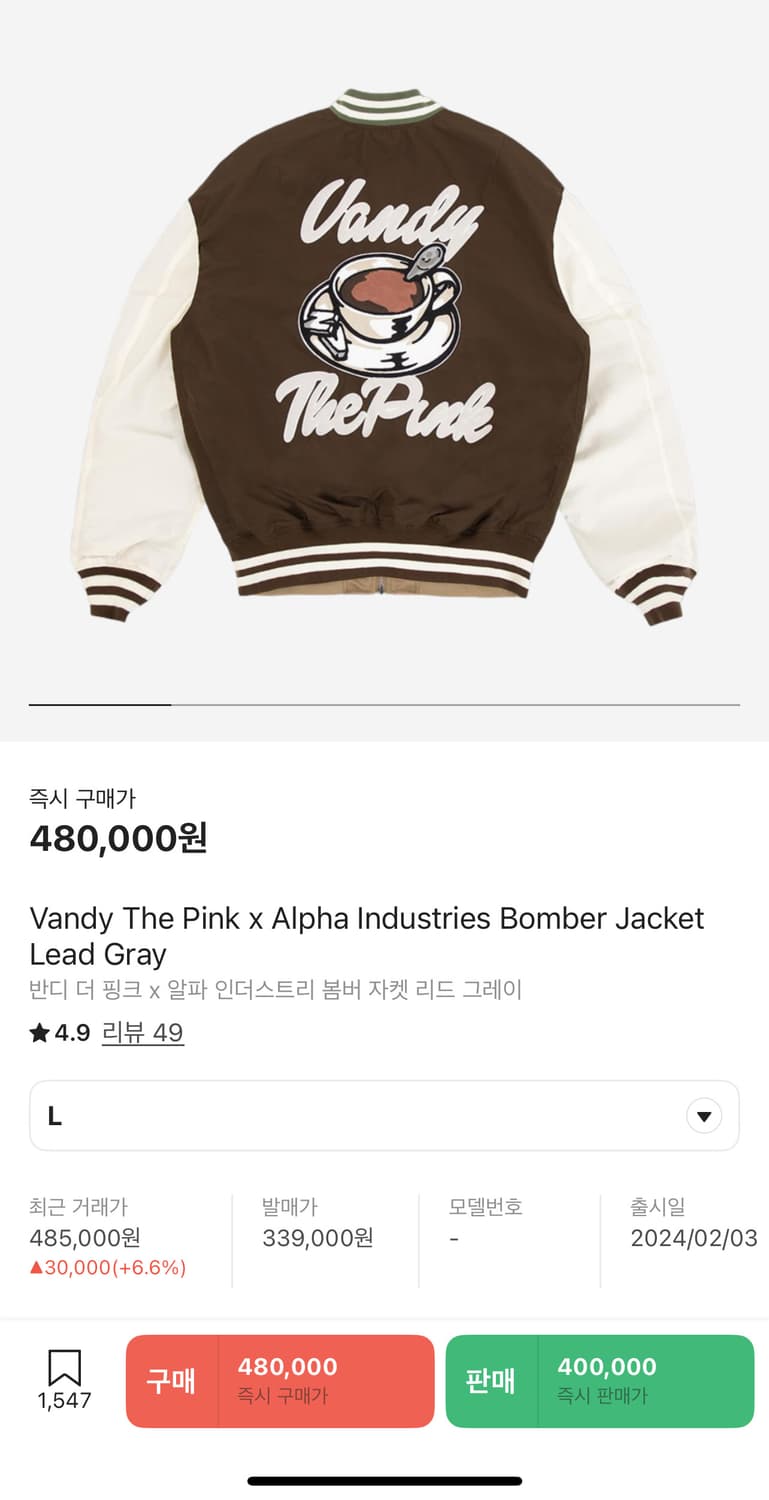769x1500 pixels.
Task: Tap the Korean product name subtitle
Action: coord(276,990)
